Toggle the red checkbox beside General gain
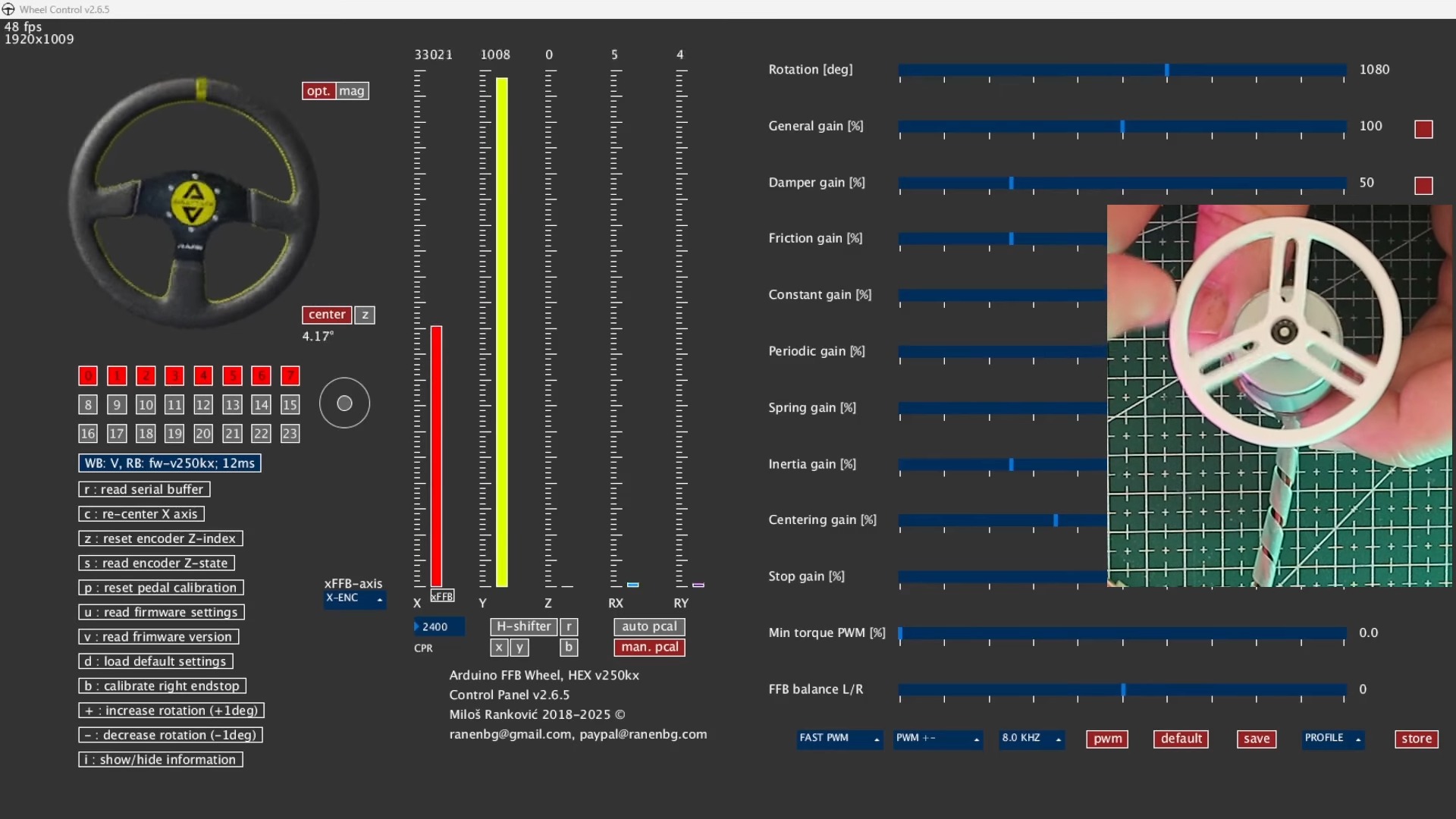Image resolution: width=1456 pixels, height=819 pixels. click(1423, 129)
